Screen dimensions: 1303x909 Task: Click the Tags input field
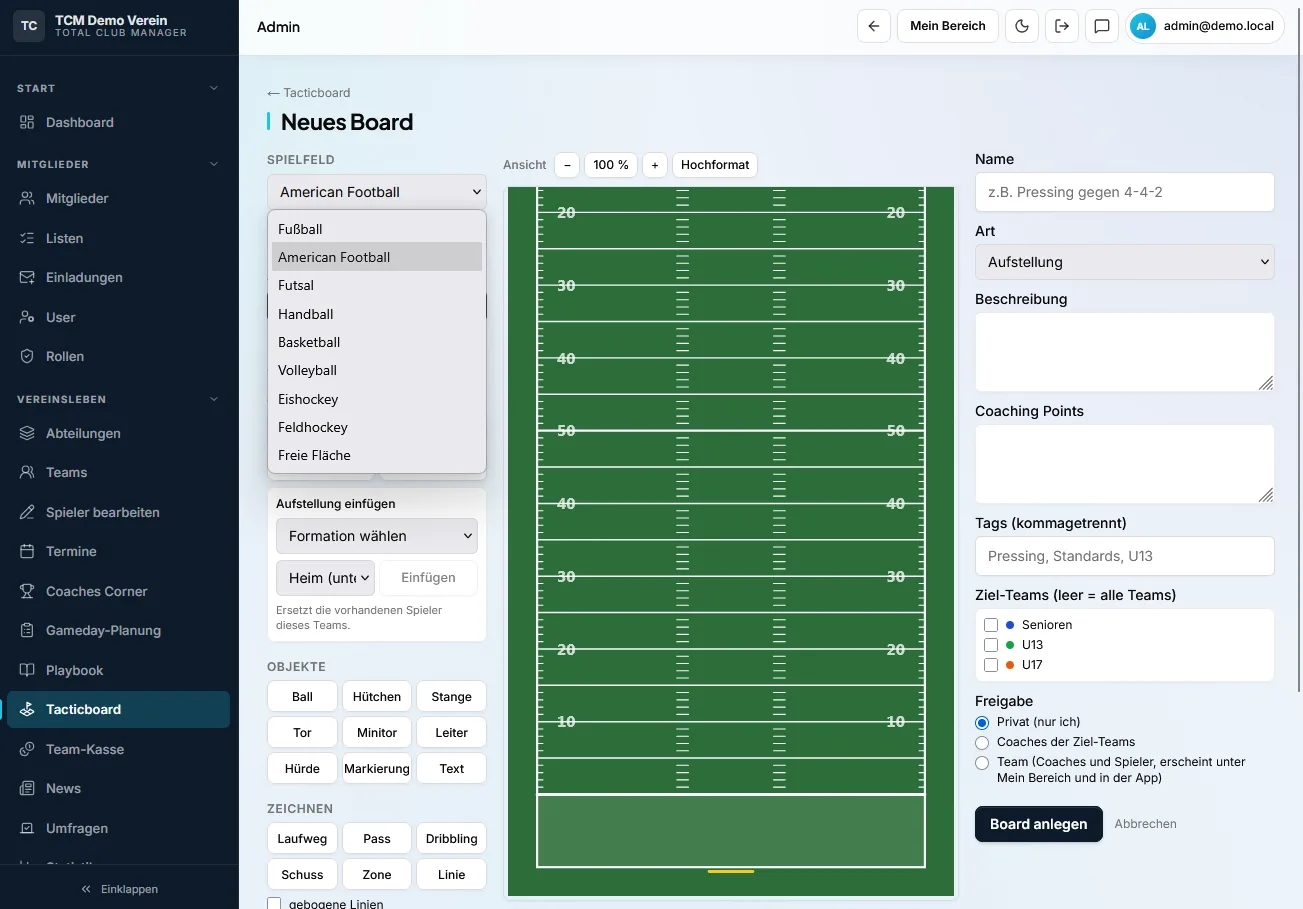[1125, 556]
